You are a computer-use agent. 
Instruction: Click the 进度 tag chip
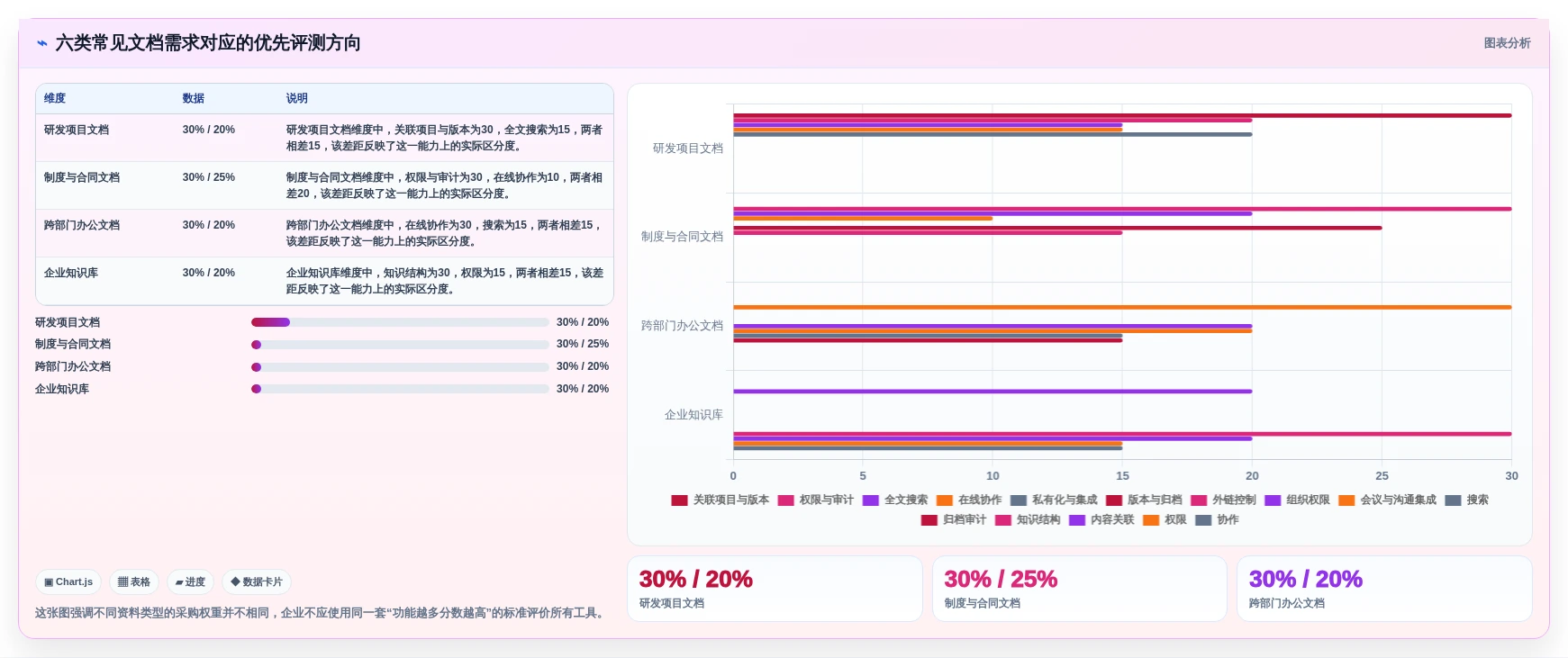(190, 582)
